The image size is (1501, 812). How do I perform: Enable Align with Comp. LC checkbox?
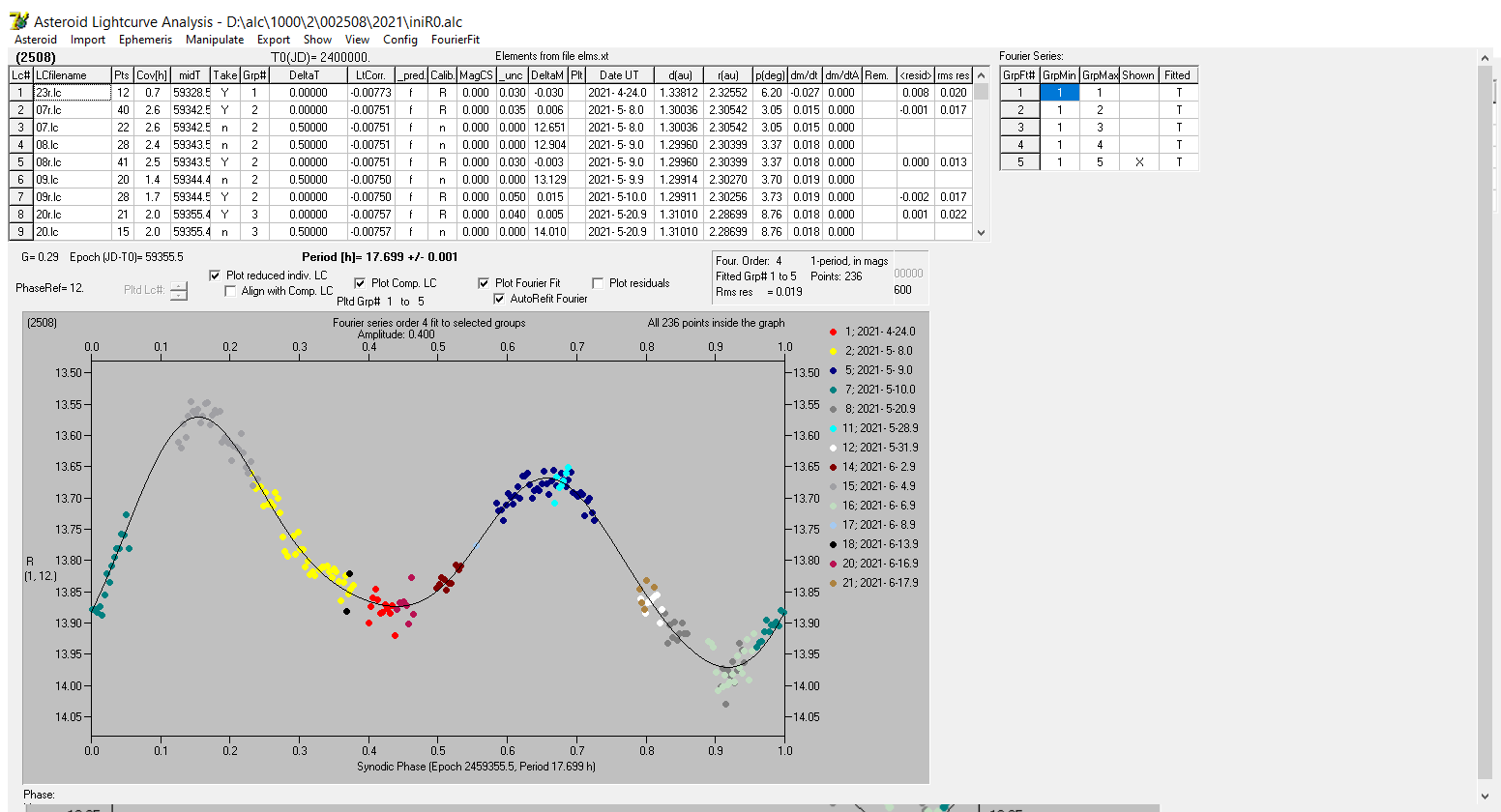(x=230, y=291)
